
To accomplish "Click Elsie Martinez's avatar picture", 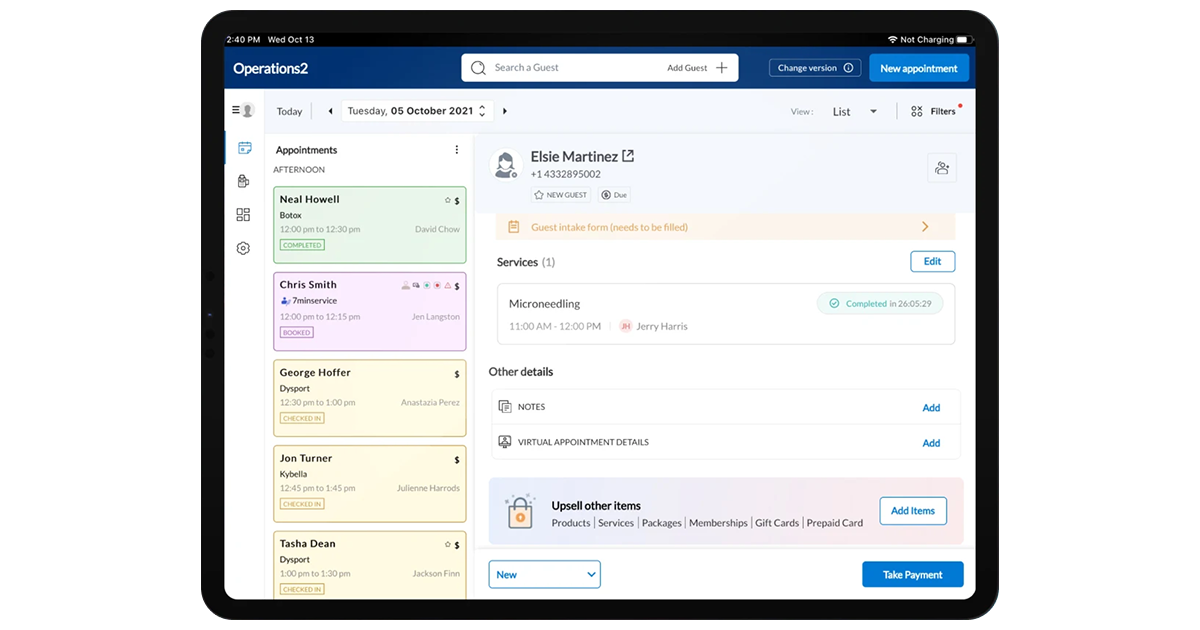I will pyautogui.click(x=506, y=165).
